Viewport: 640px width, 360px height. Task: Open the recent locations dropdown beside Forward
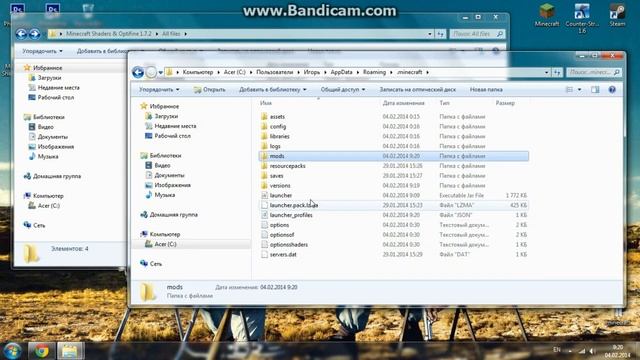click(x=160, y=73)
